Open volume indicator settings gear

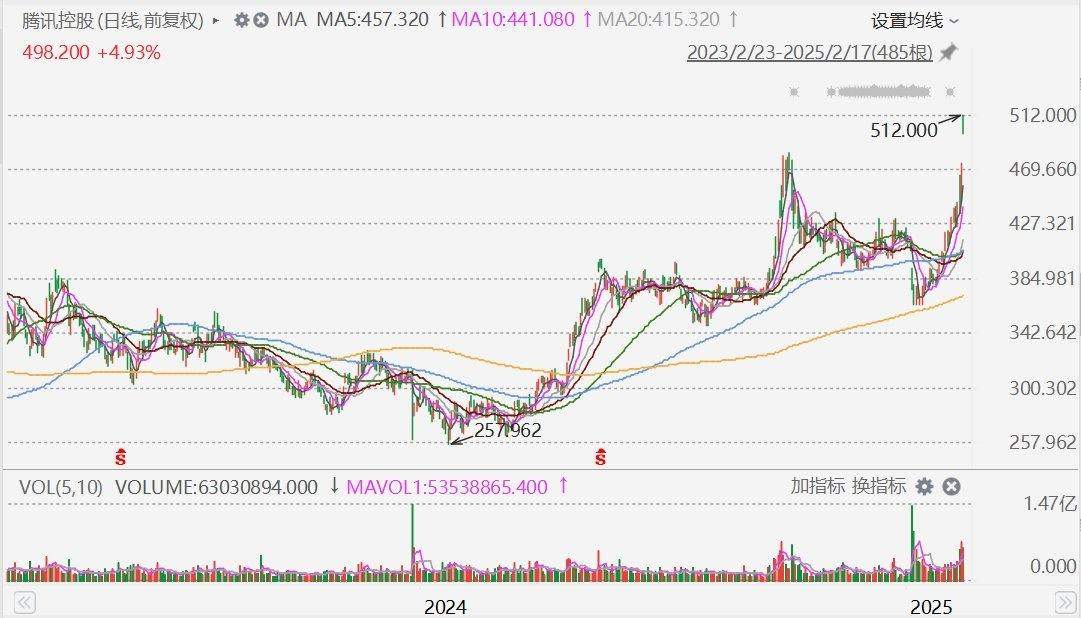coord(925,487)
